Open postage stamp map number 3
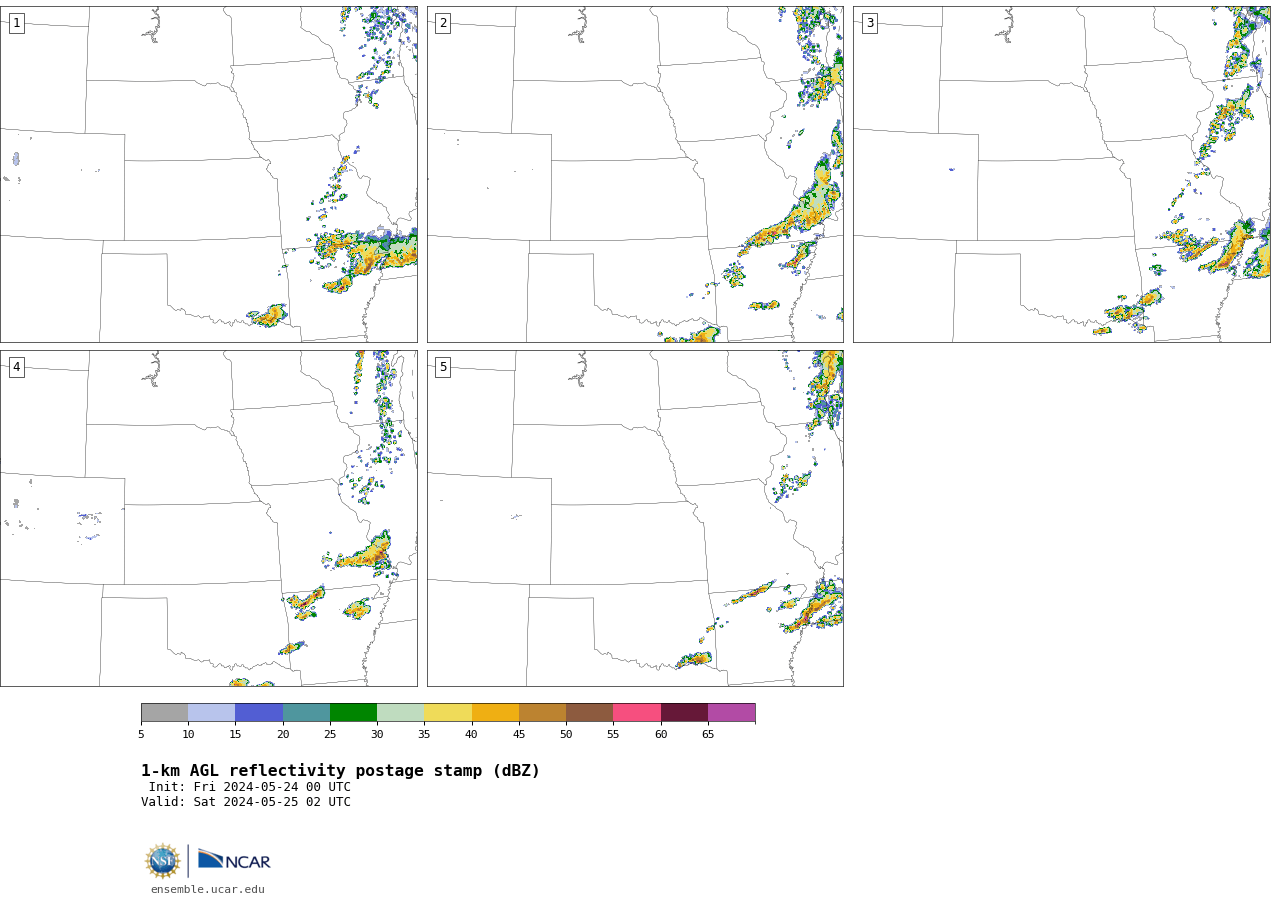 coord(1061,174)
